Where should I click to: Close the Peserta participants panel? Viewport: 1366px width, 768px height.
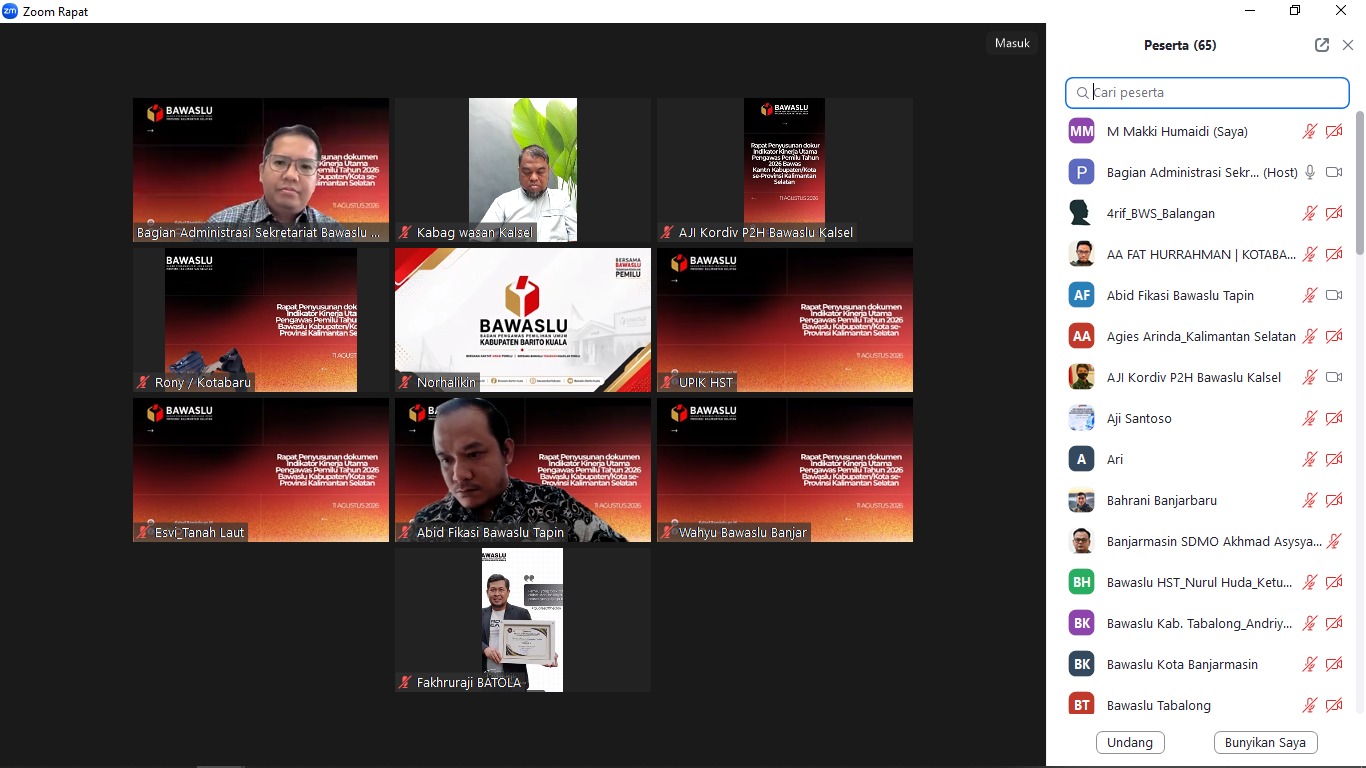(1348, 45)
